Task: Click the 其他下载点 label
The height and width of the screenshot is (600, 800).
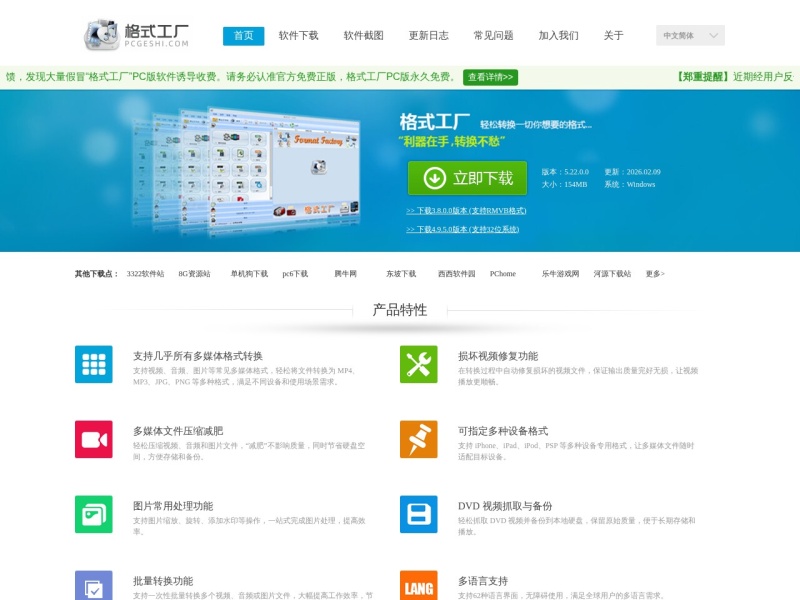Action: [96, 274]
